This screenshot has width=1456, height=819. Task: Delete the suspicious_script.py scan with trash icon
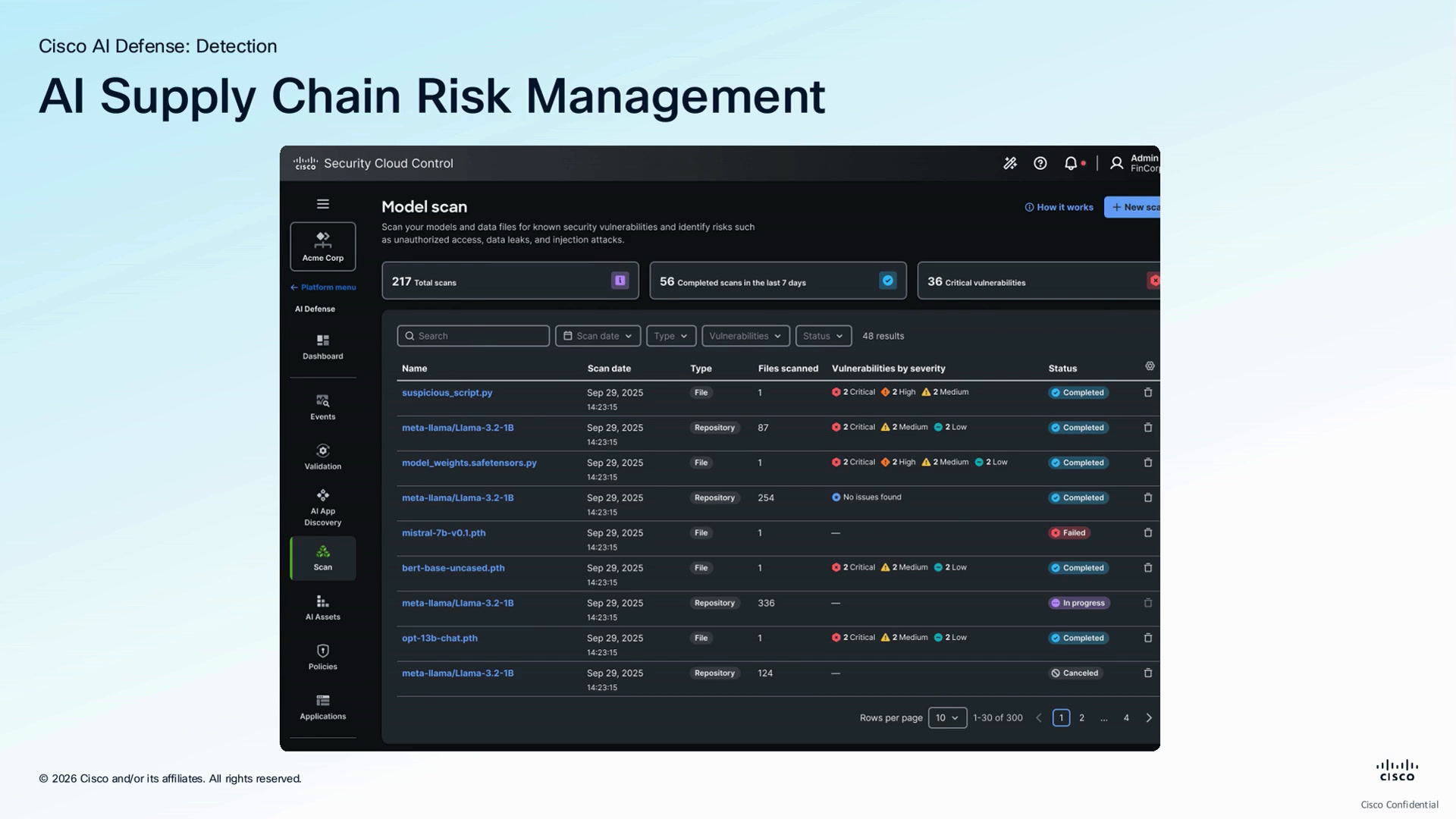[1148, 393]
